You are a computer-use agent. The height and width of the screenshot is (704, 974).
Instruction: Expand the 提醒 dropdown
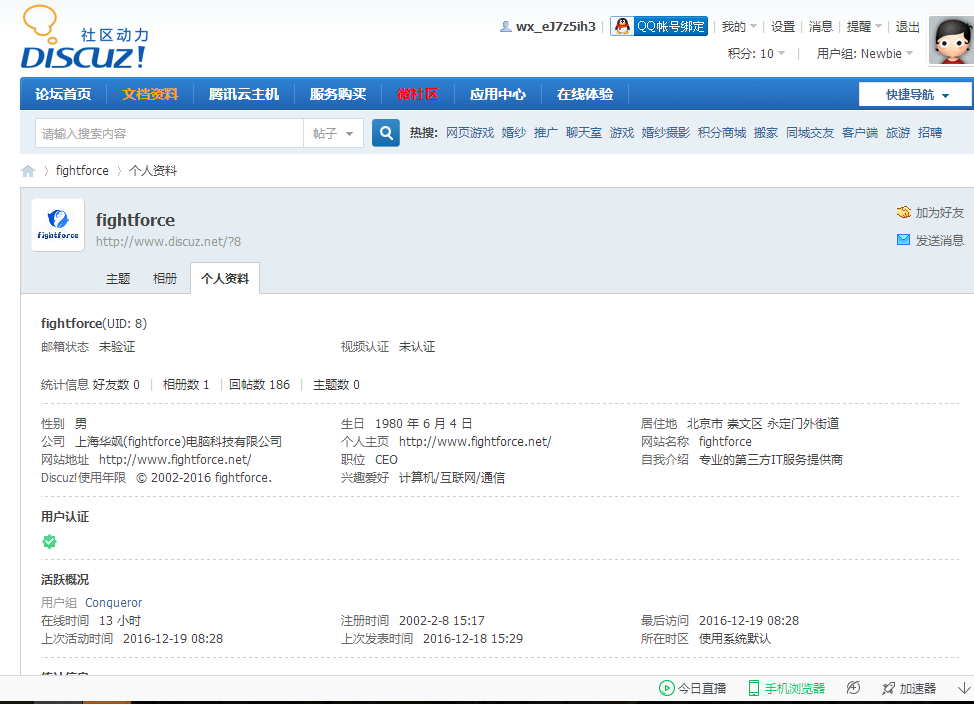coord(864,27)
